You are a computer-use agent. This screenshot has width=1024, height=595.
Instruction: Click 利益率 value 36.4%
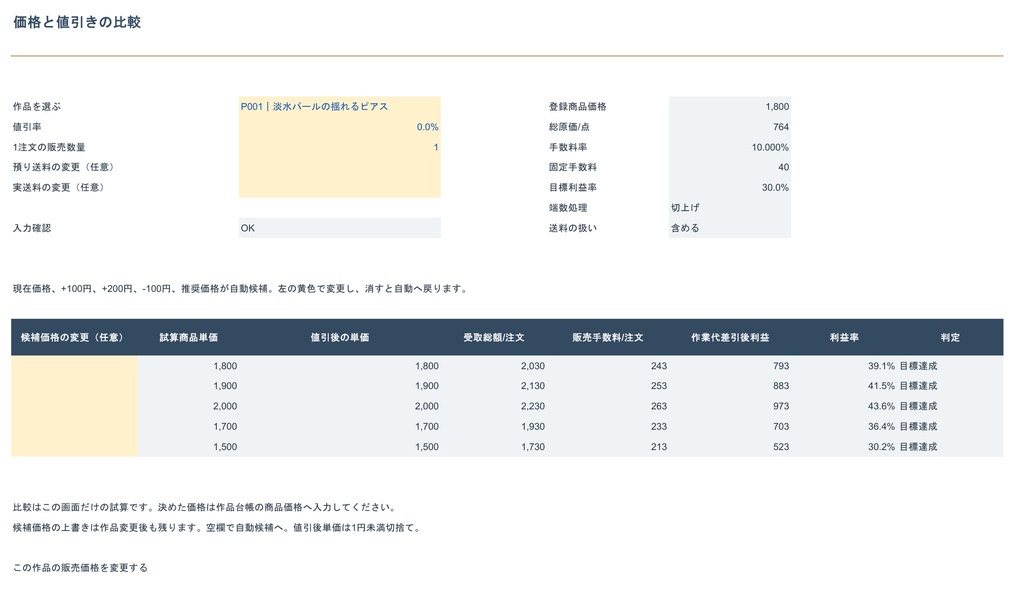coord(881,426)
